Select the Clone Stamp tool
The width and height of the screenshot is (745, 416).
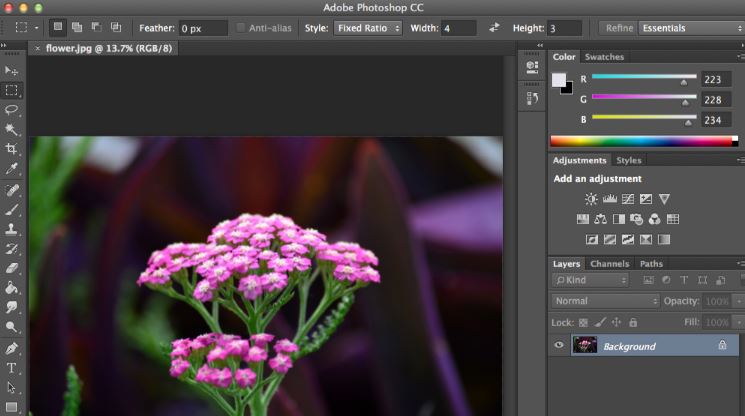(x=11, y=229)
